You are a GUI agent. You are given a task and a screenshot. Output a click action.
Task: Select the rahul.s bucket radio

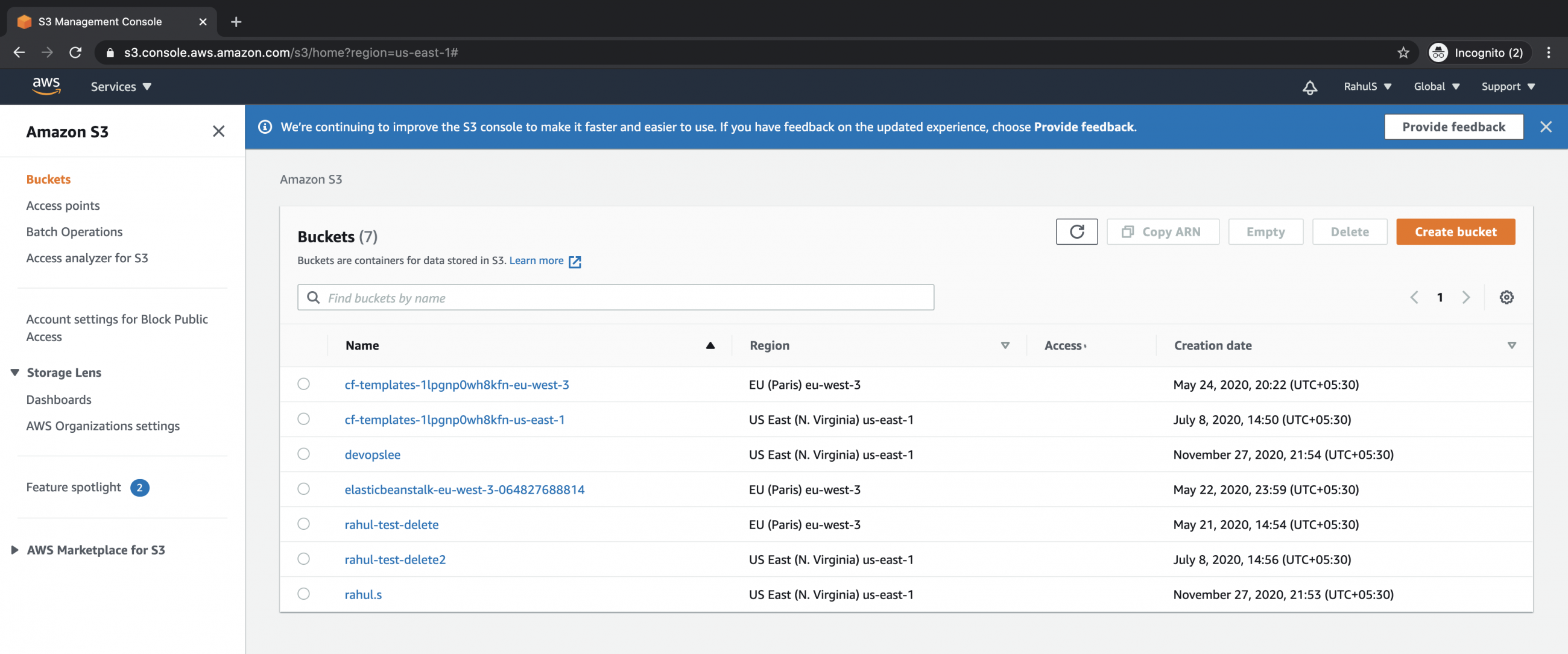point(303,594)
